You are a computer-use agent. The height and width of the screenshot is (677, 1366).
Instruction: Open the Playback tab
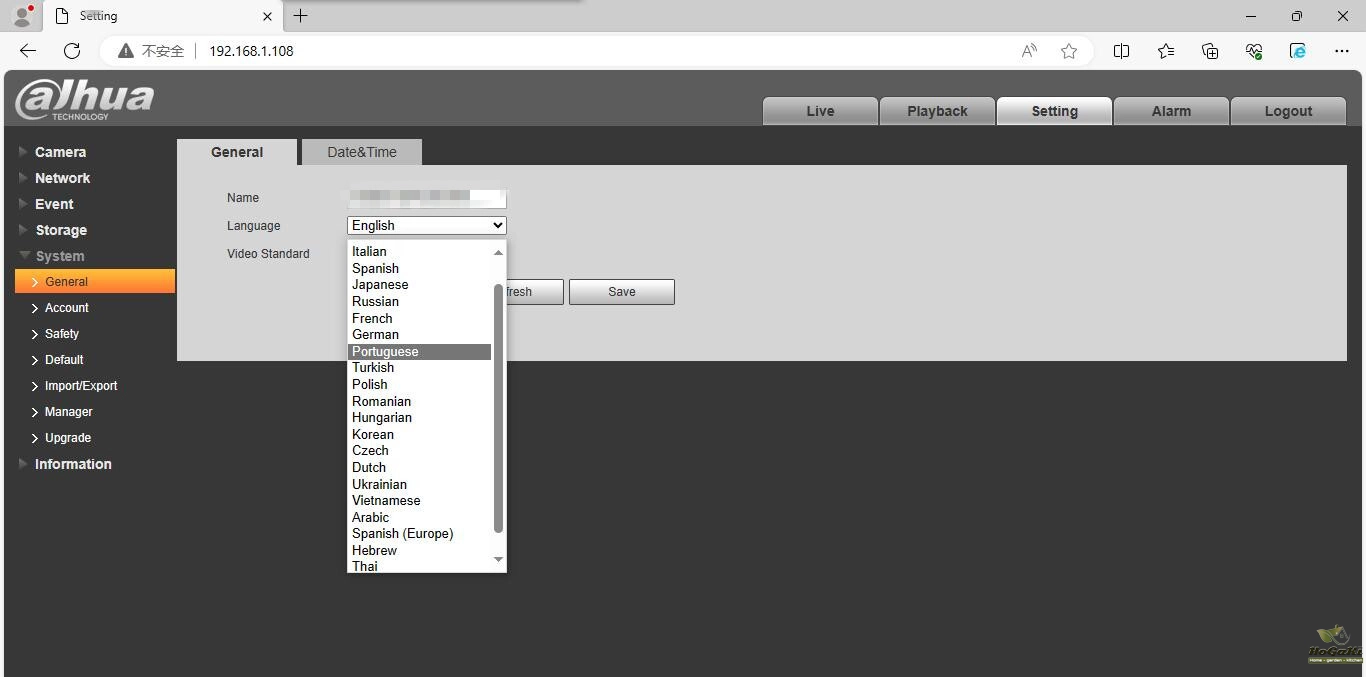click(937, 111)
